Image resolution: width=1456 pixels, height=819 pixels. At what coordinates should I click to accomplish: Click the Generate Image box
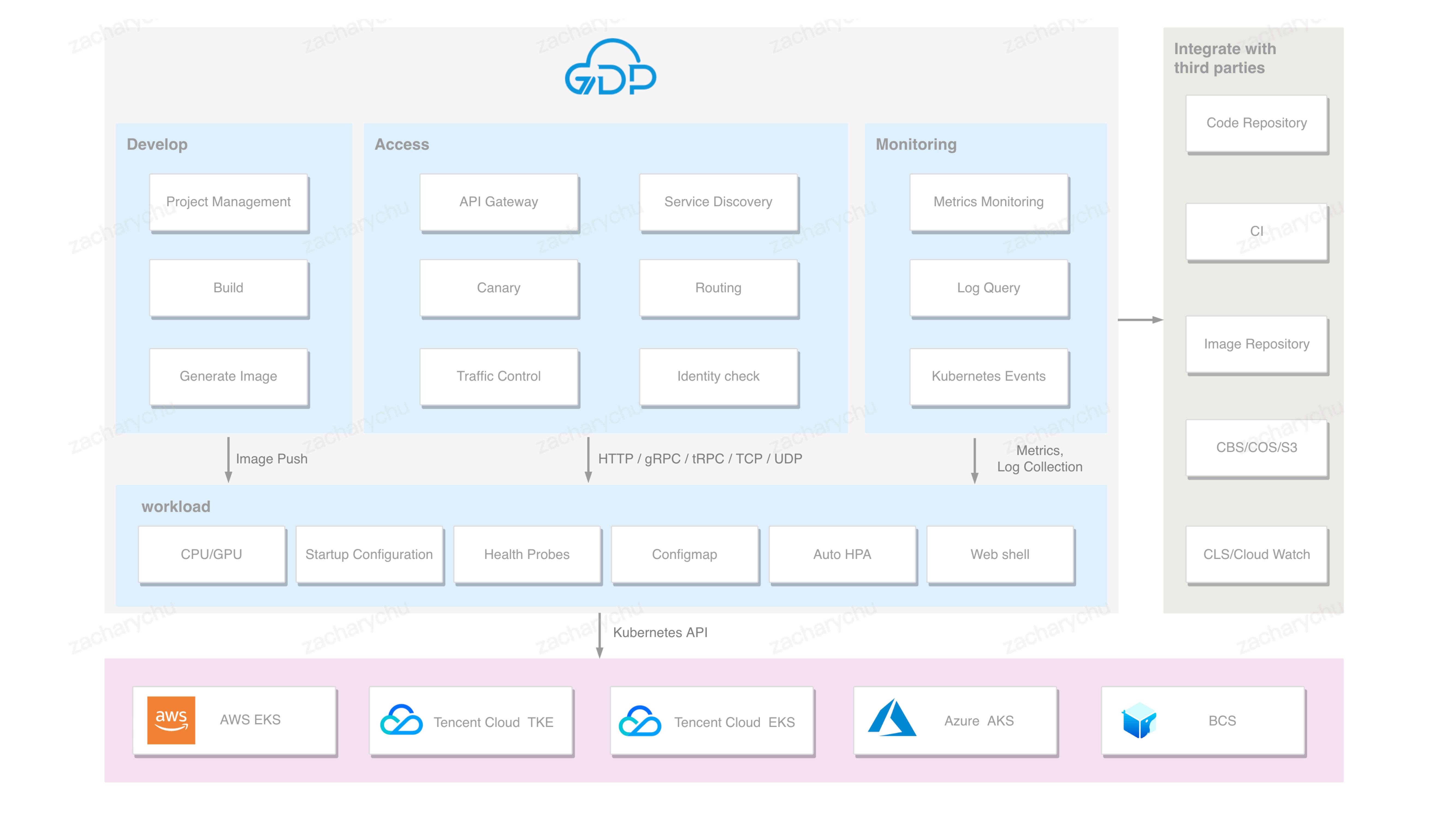(228, 376)
